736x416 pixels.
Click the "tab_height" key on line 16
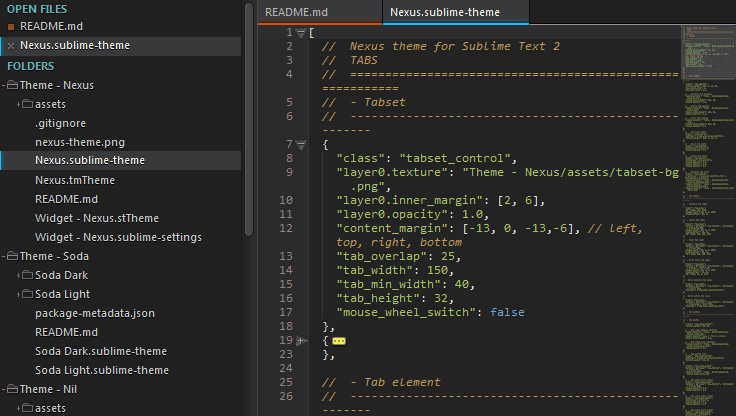pyautogui.click(x=378, y=299)
